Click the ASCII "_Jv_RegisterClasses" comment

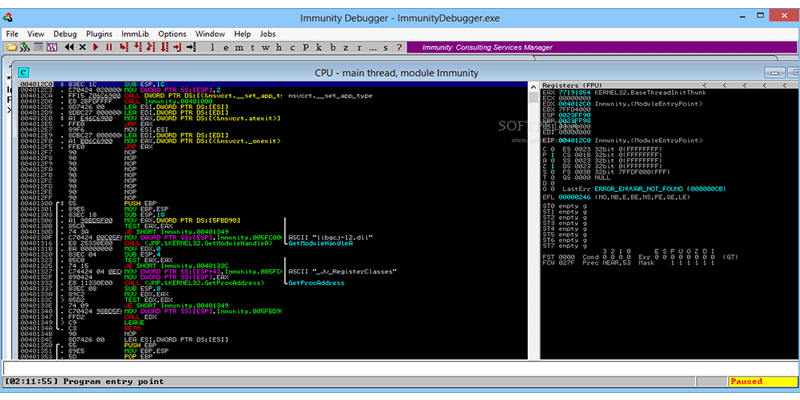(x=343, y=271)
